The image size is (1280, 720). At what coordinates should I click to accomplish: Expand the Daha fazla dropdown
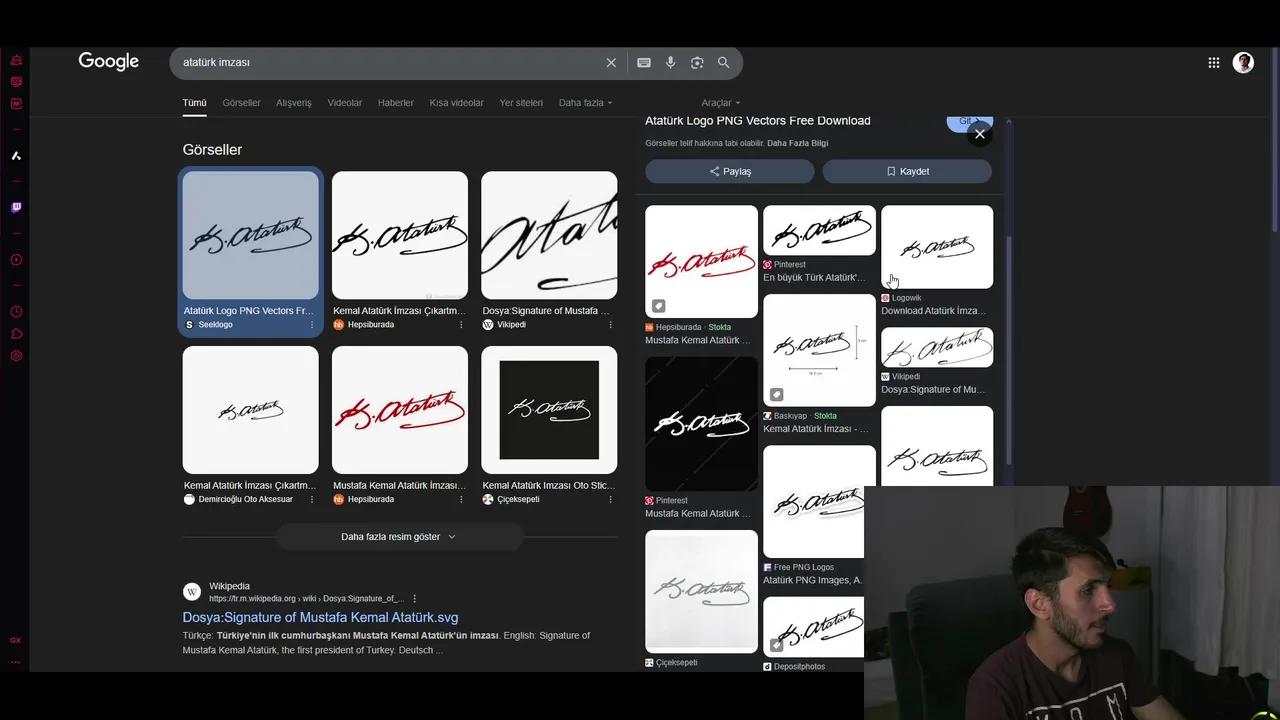(x=585, y=103)
